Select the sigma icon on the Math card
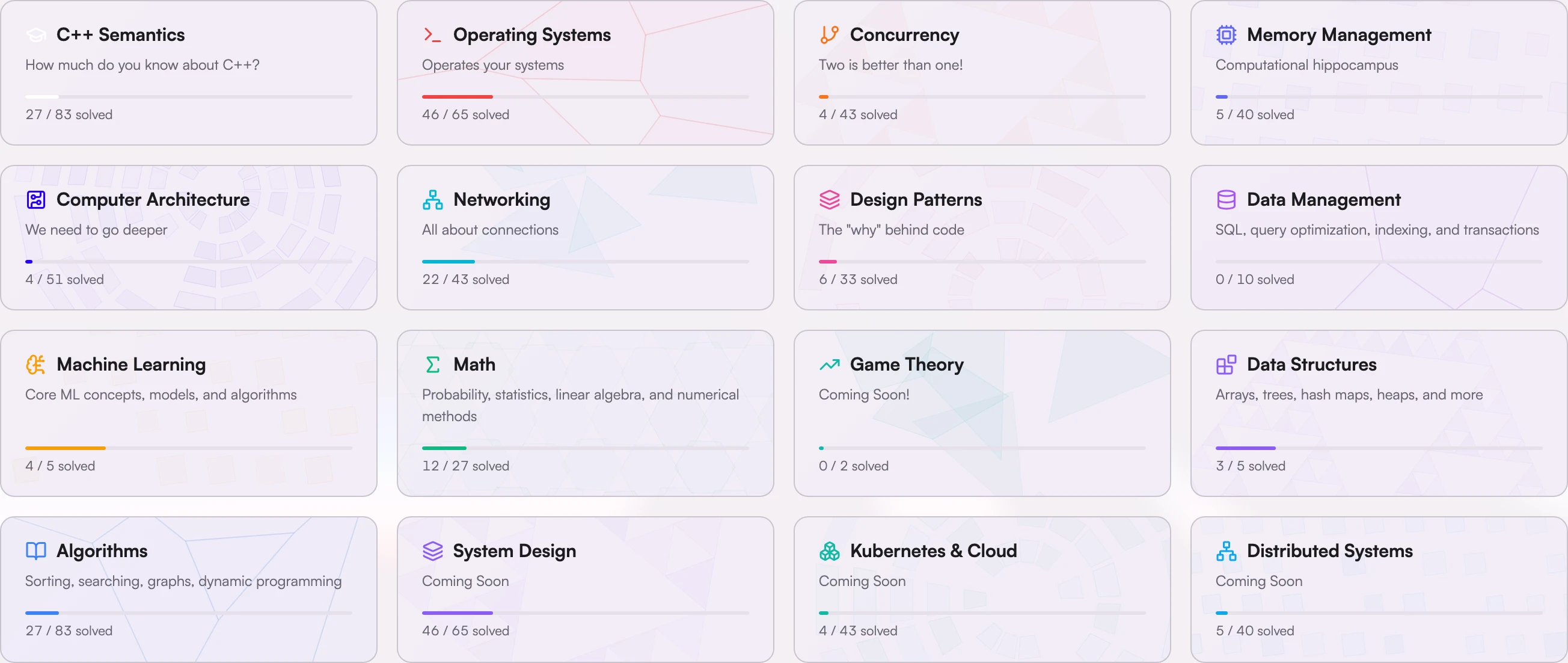The width and height of the screenshot is (1568, 663). pos(433,365)
